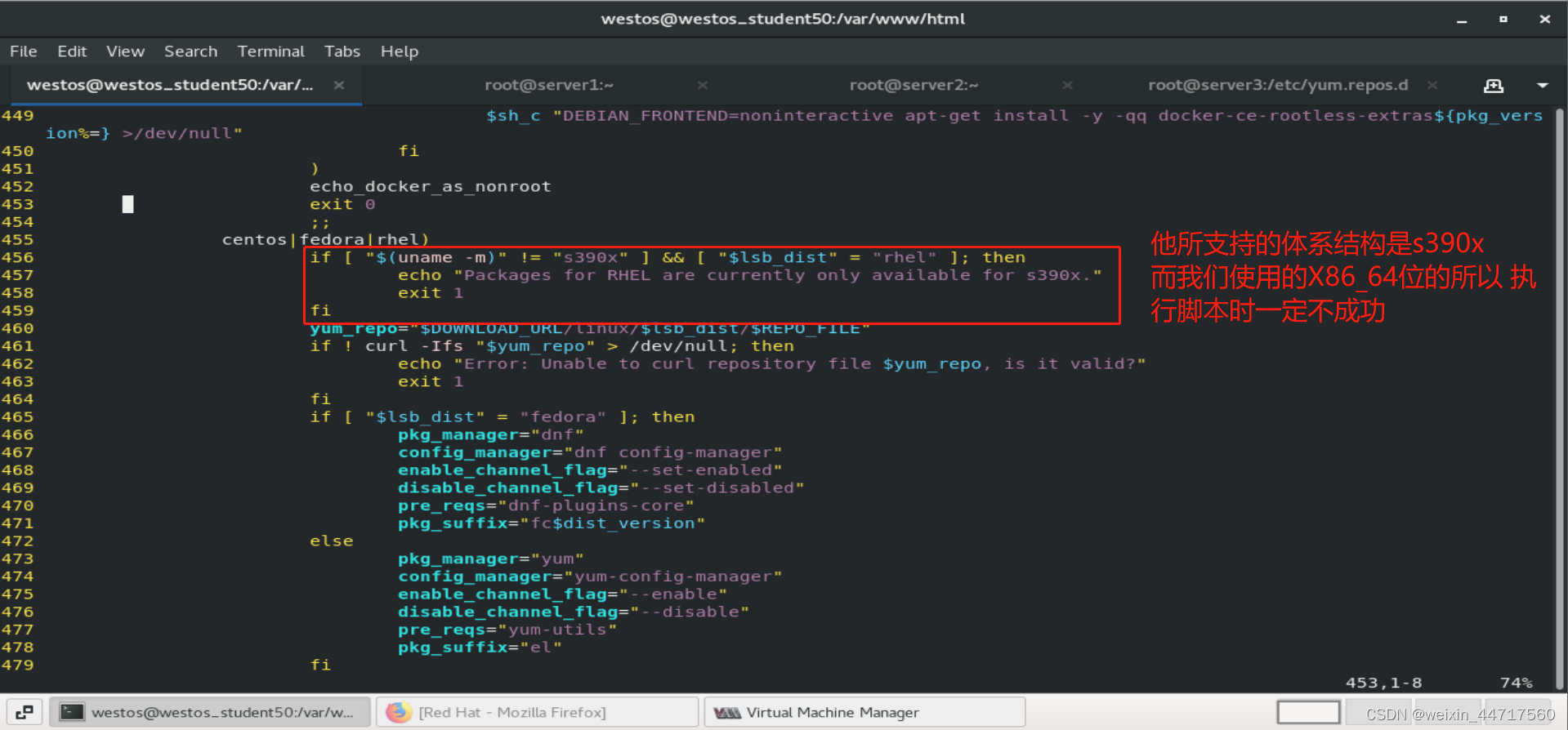Click the 'Error: Unable to curl' message
The width and height of the screenshot is (1568, 730).
coord(800,364)
